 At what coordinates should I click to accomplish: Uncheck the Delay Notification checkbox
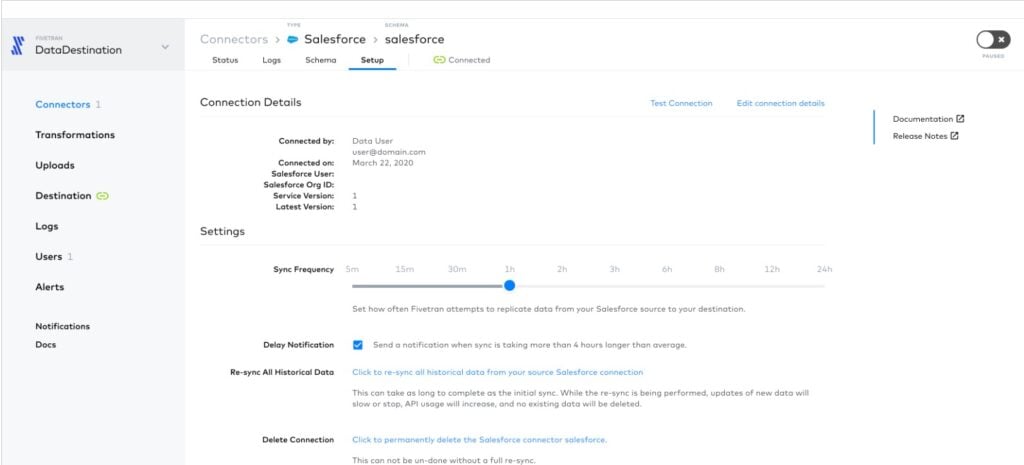tap(358, 345)
